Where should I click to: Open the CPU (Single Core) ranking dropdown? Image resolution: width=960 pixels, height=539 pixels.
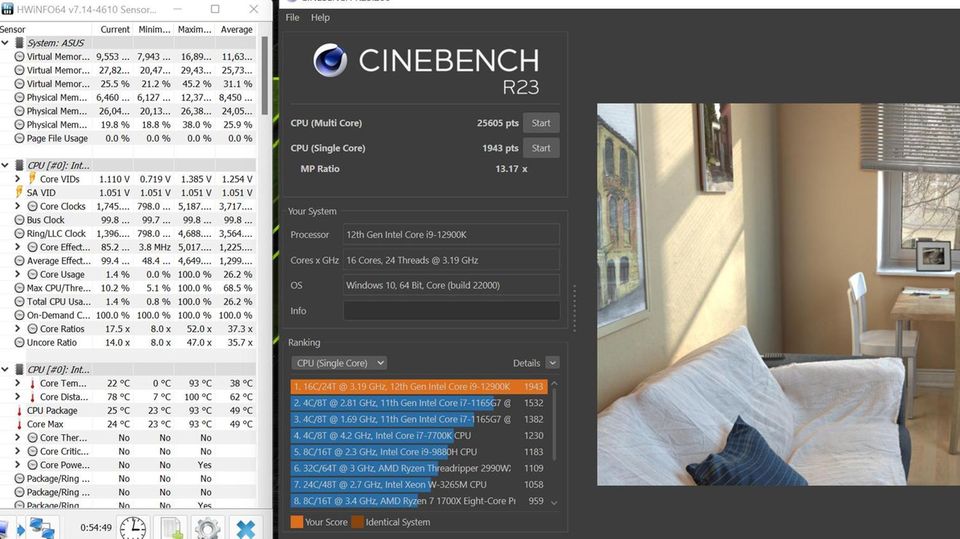point(339,363)
